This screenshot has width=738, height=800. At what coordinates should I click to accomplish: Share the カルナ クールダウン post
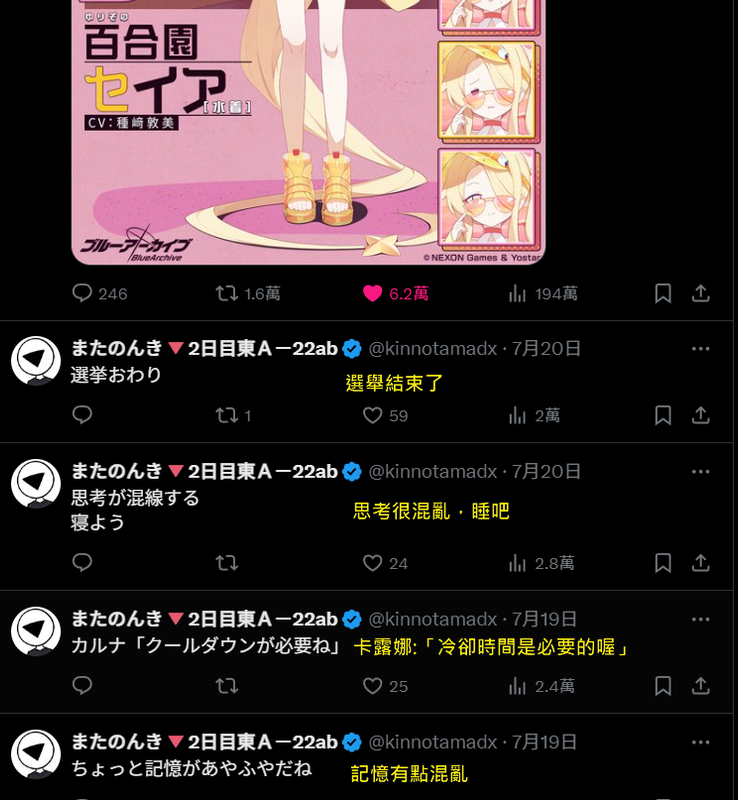701,686
